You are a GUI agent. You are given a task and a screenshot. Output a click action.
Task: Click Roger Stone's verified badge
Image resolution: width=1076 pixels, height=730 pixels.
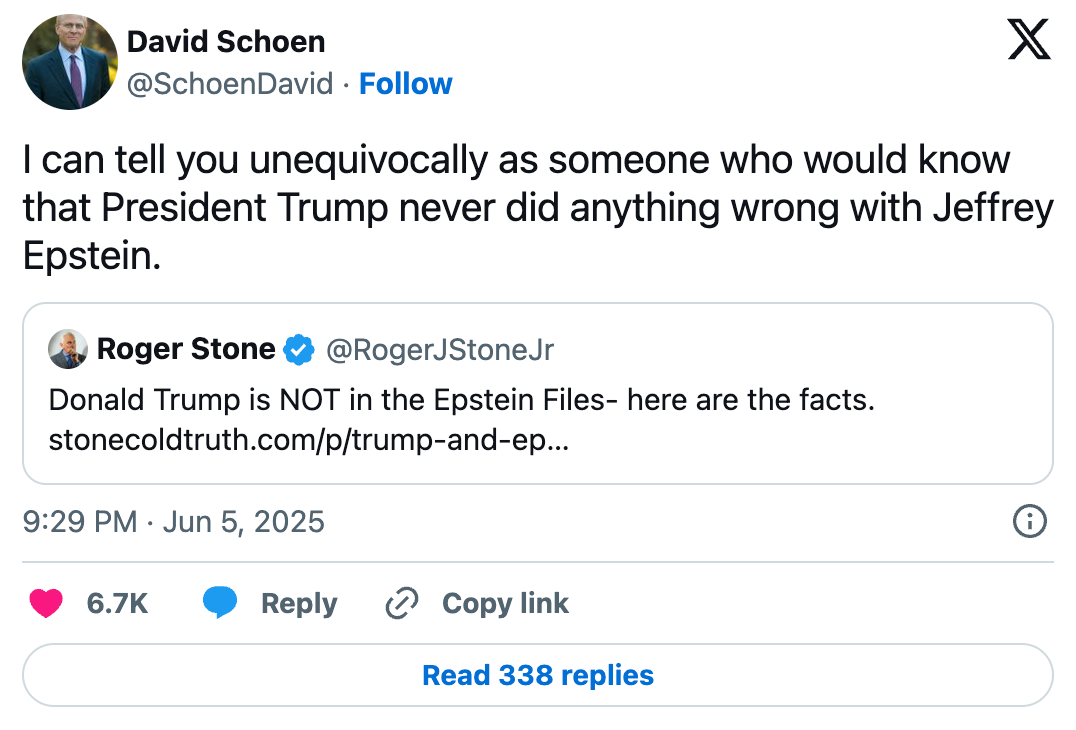coord(299,349)
